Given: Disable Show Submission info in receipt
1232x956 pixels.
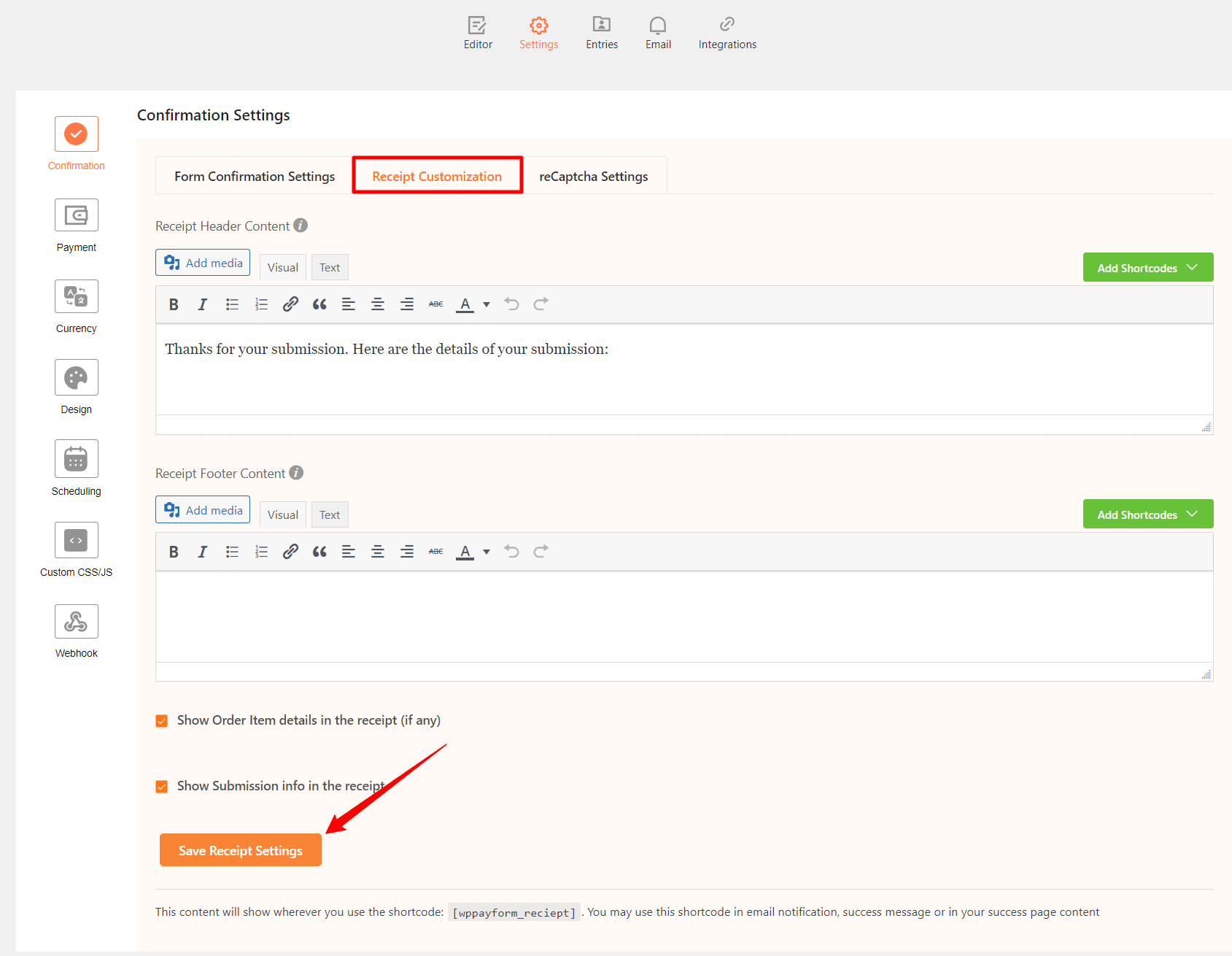Looking at the screenshot, I should click(x=161, y=786).
